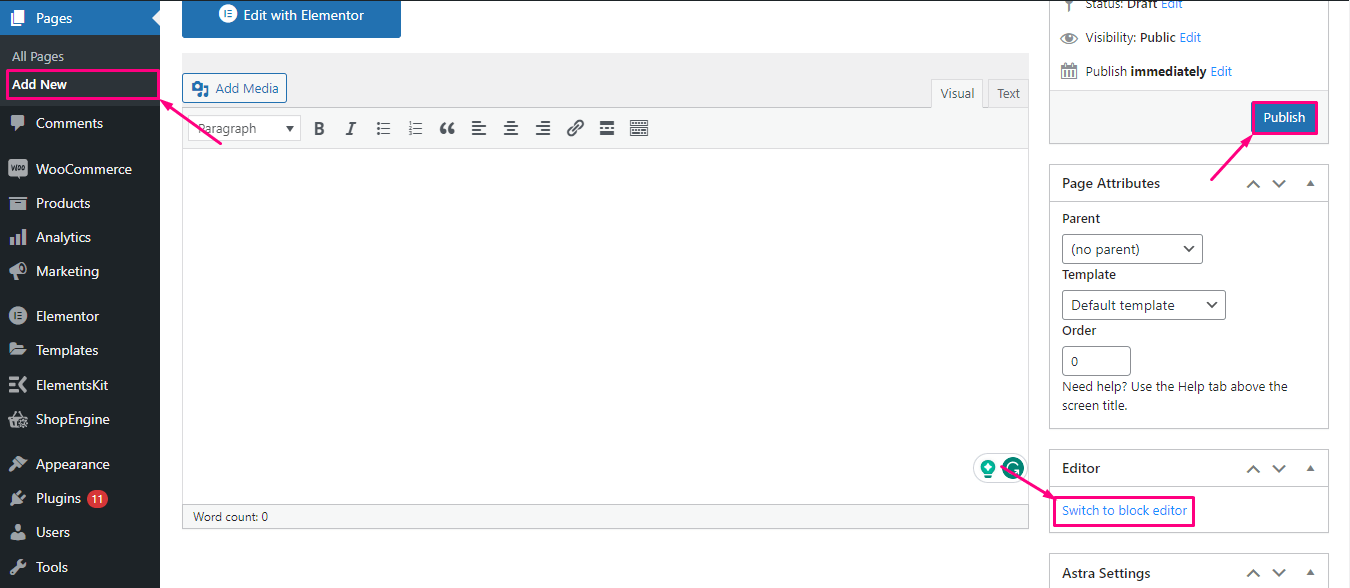
Task: Switch to the Text editing tab
Action: click(1008, 92)
